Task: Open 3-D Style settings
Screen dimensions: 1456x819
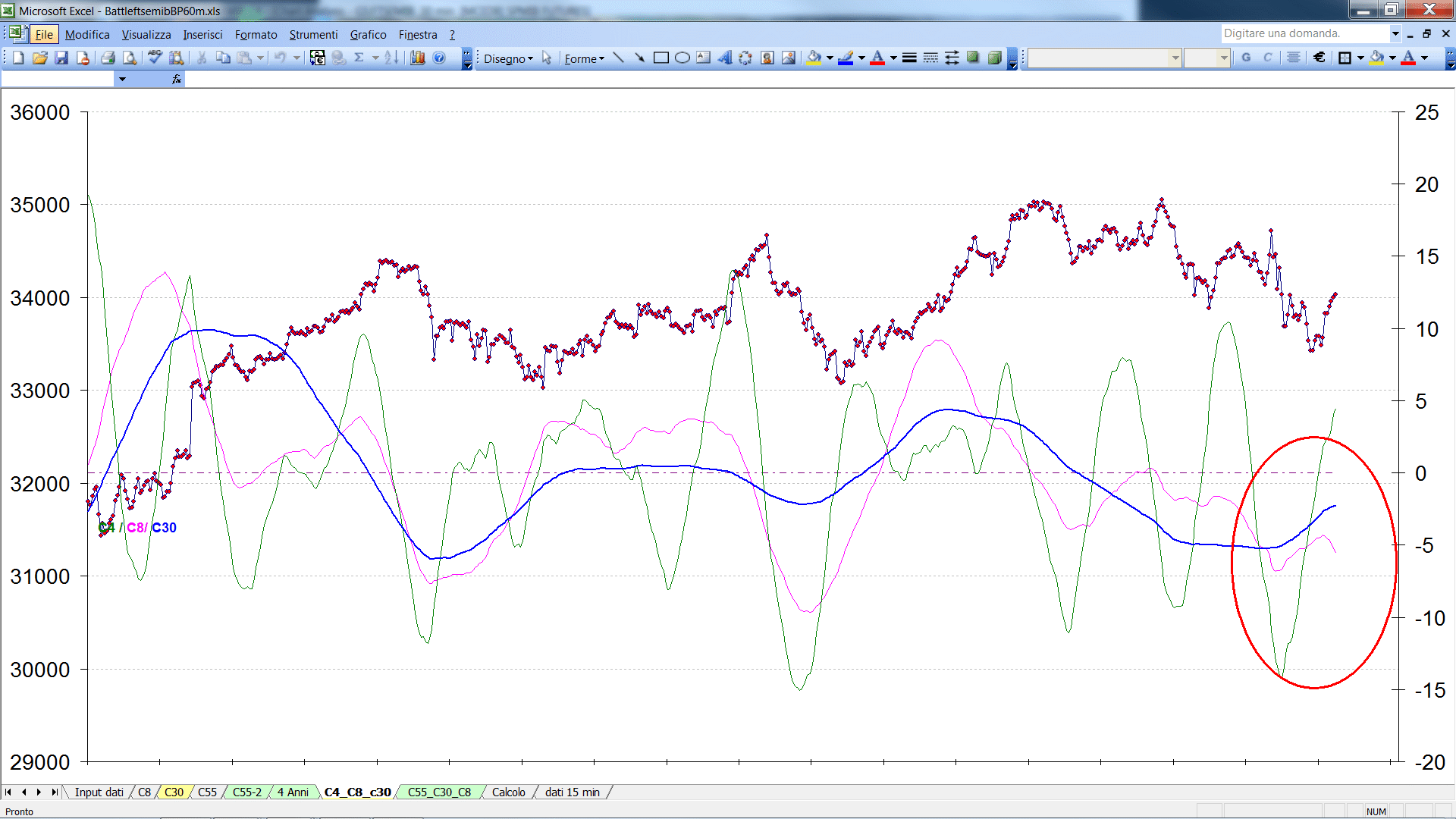Action: pos(994,58)
